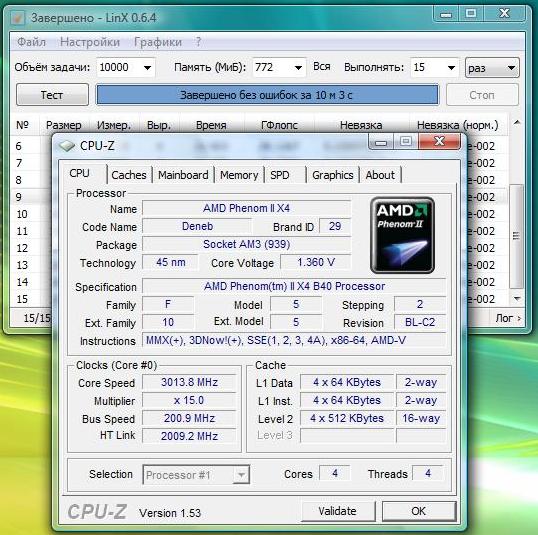Viewport: 538px width, 535px height.
Task: Open the ? help menu in LinX
Action: pos(198,42)
